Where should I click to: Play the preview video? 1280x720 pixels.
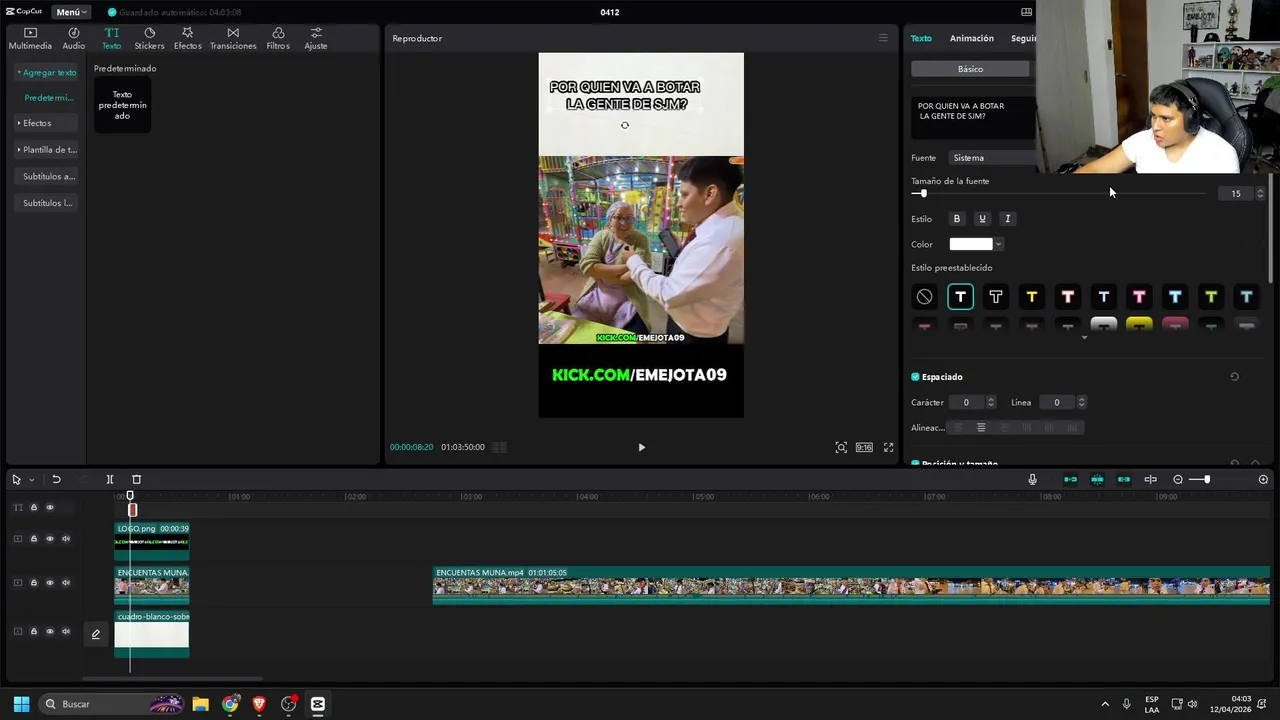pyautogui.click(x=642, y=447)
